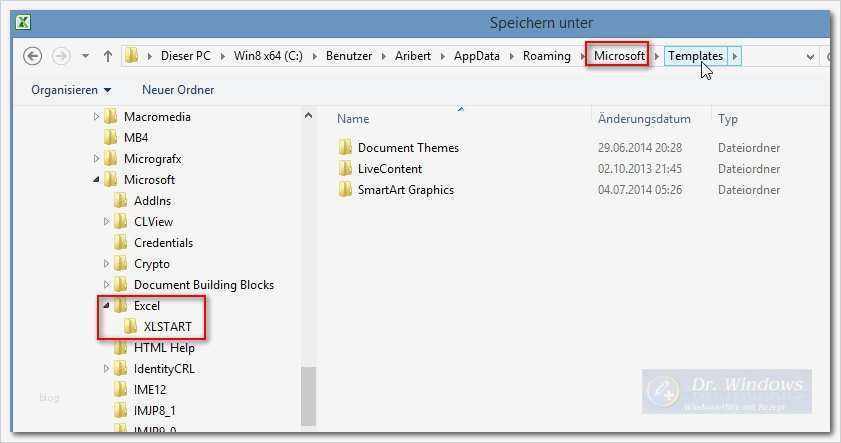Viewport: 841px width, 443px height.
Task: Select Excel folder in tree
Action: (146, 306)
